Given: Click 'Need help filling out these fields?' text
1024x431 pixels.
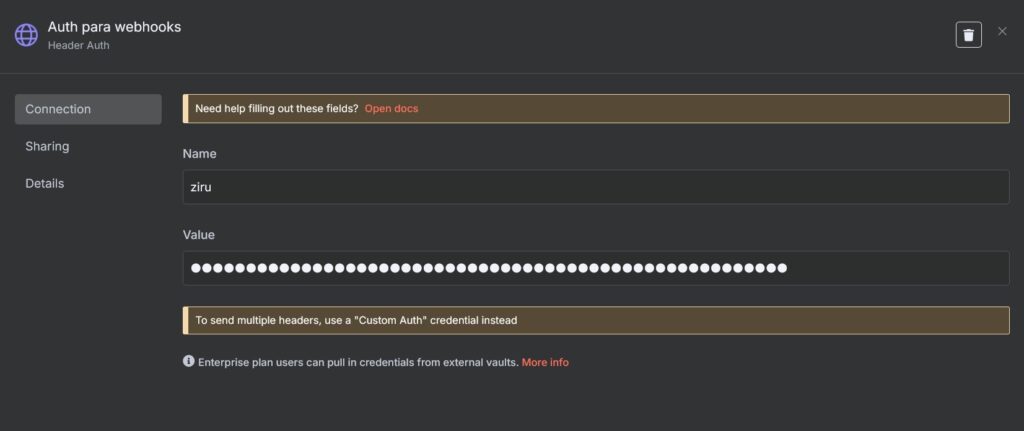Looking at the screenshot, I should 277,108.
